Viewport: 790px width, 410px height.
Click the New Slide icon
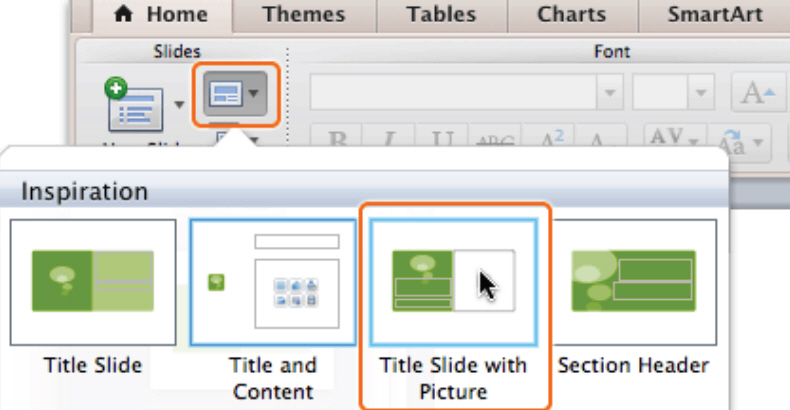tap(135, 105)
